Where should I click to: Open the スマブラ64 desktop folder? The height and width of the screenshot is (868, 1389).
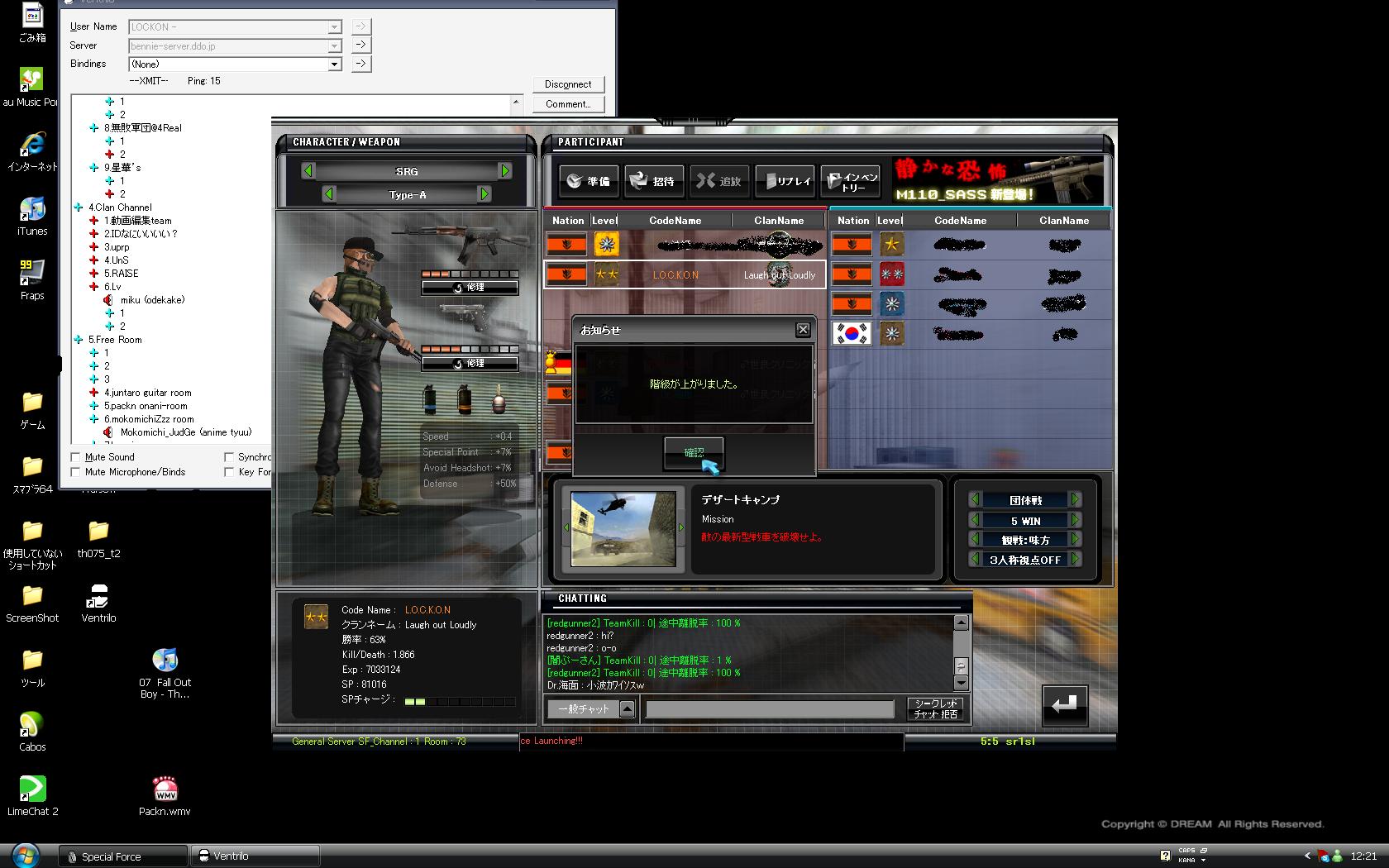(x=32, y=474)
